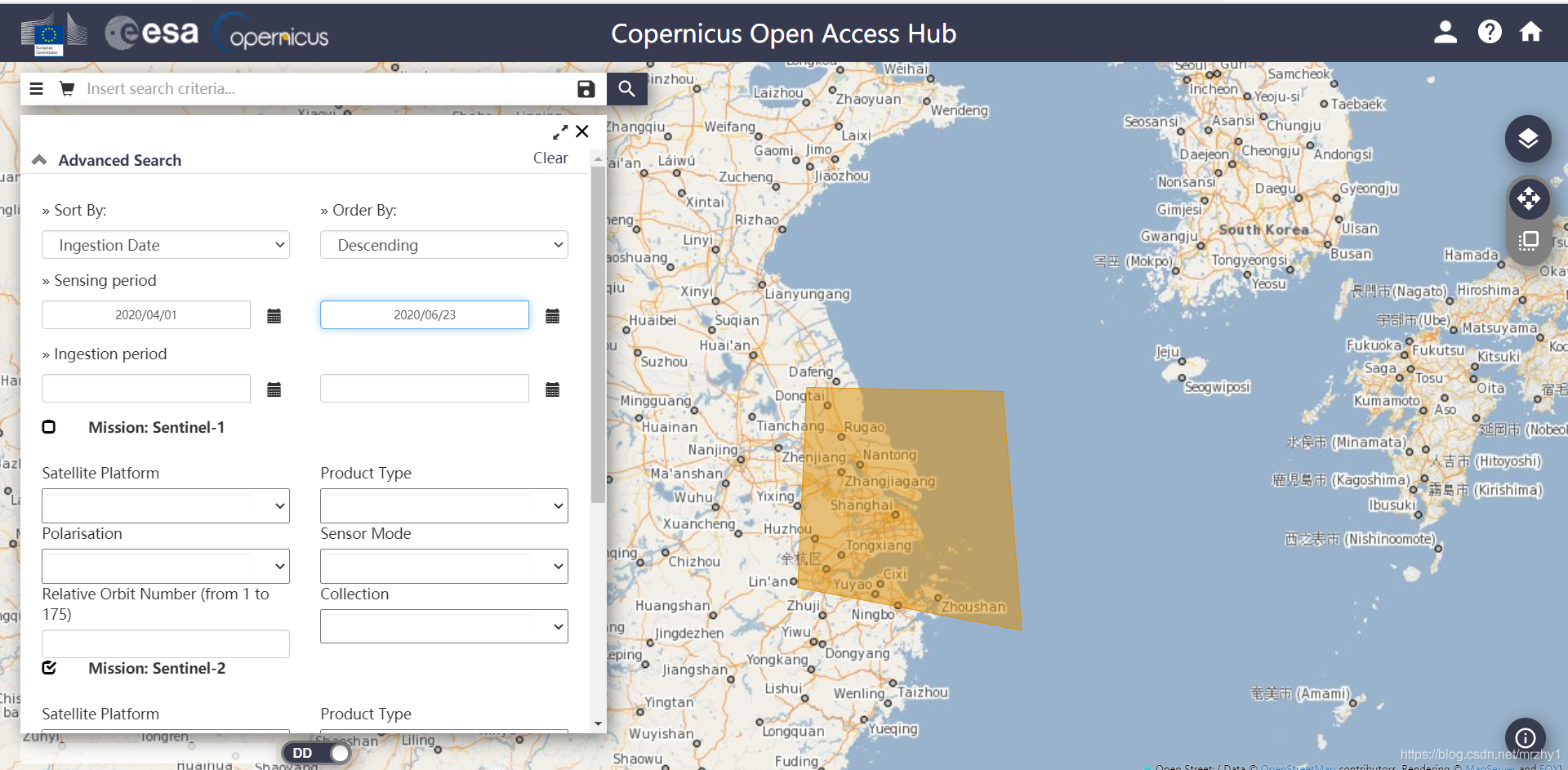Click the ESA logo
Image resolution: width=1568 pixels, height=770 pixels.
pos(153,33)
